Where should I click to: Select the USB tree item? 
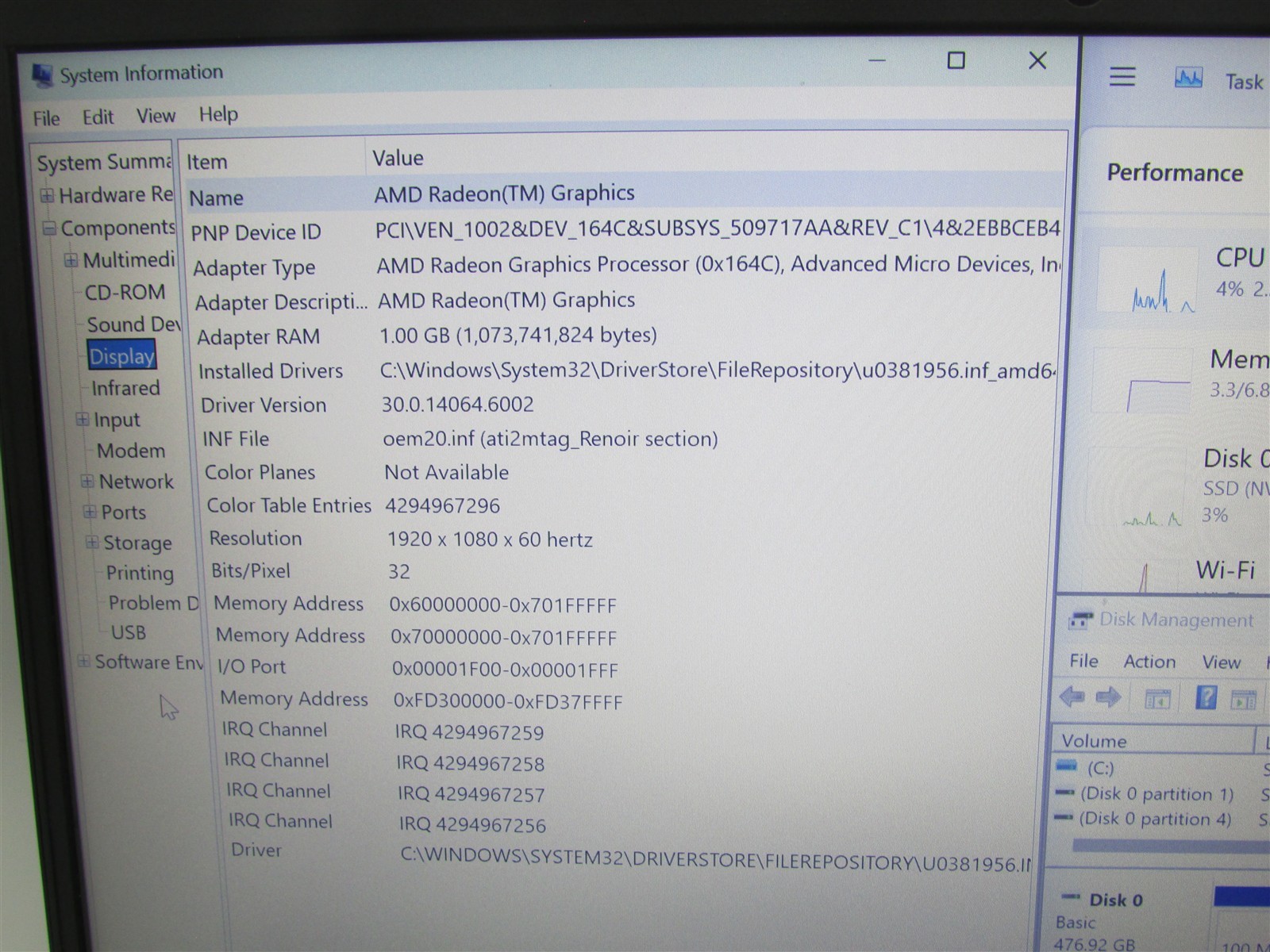[x=129, y=632]
